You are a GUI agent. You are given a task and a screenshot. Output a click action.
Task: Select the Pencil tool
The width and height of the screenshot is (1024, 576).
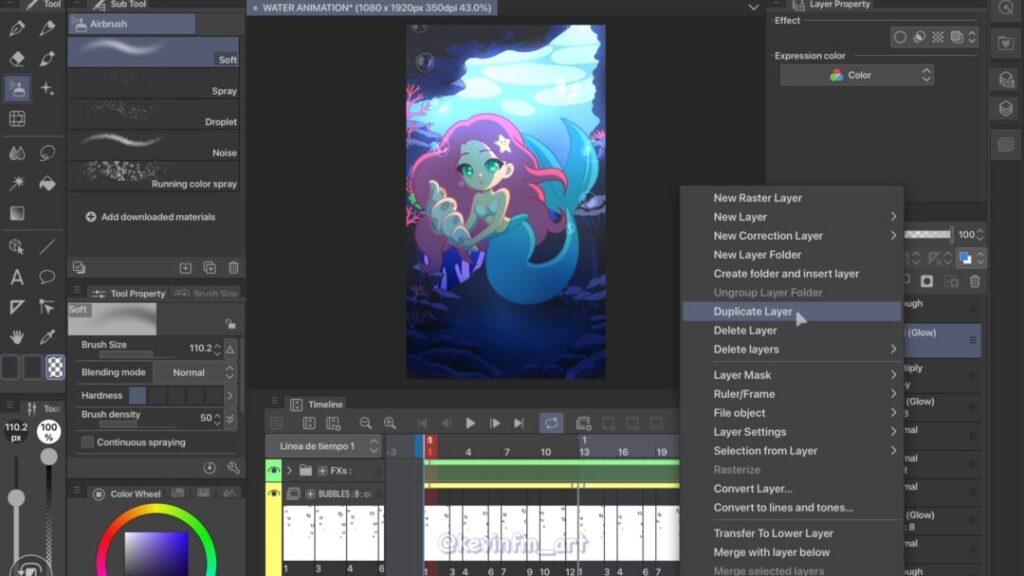[x=47, y=27]
